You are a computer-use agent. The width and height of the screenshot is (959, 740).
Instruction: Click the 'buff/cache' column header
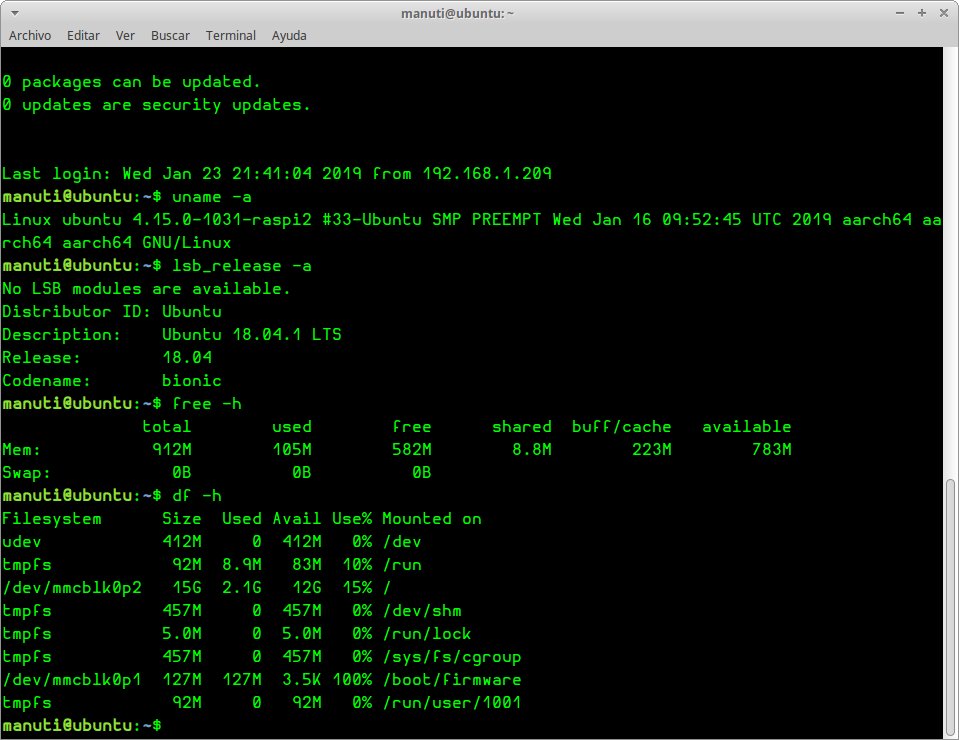click(x=621, y=427)
